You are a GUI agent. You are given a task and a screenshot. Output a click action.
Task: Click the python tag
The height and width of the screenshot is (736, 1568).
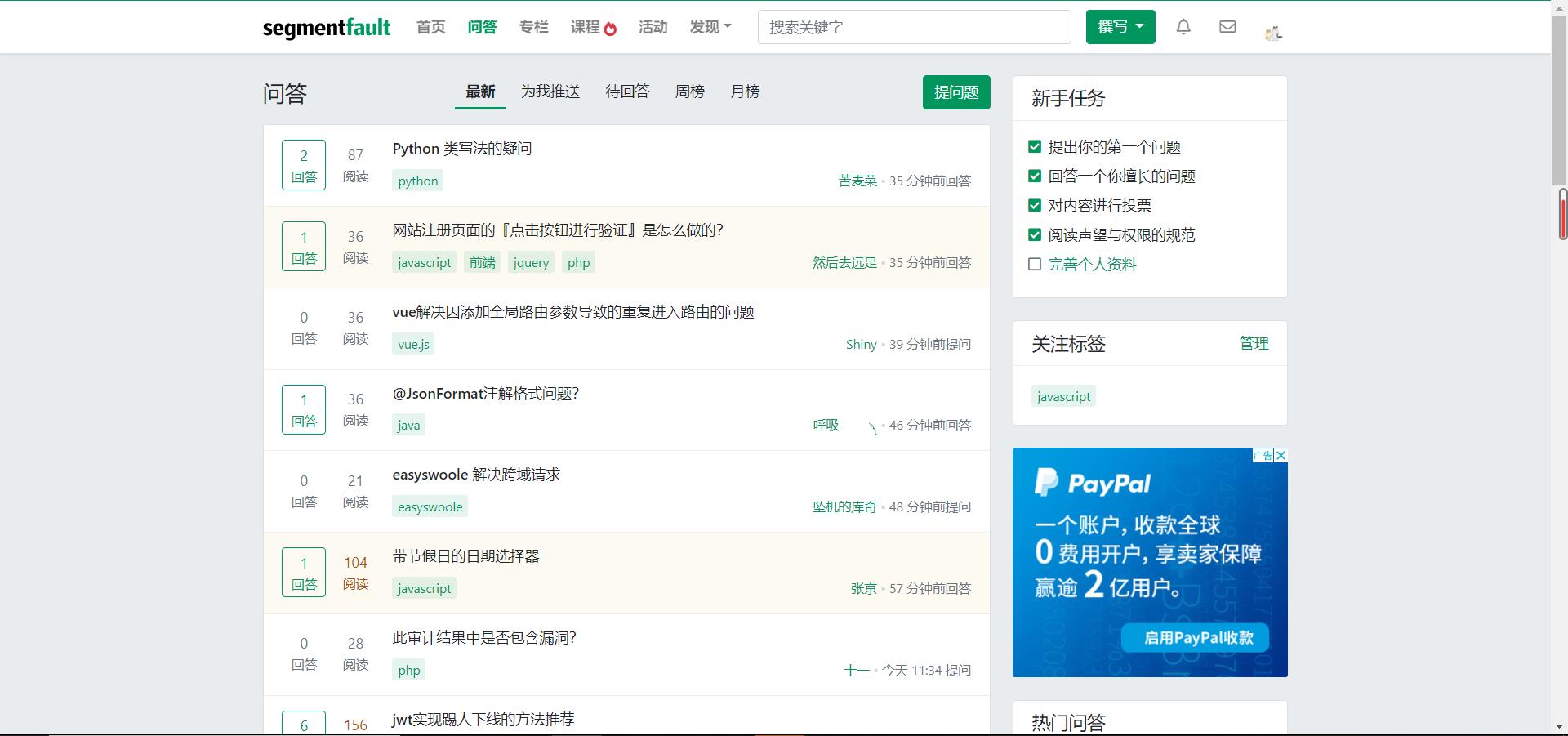[x=417, y=181]
